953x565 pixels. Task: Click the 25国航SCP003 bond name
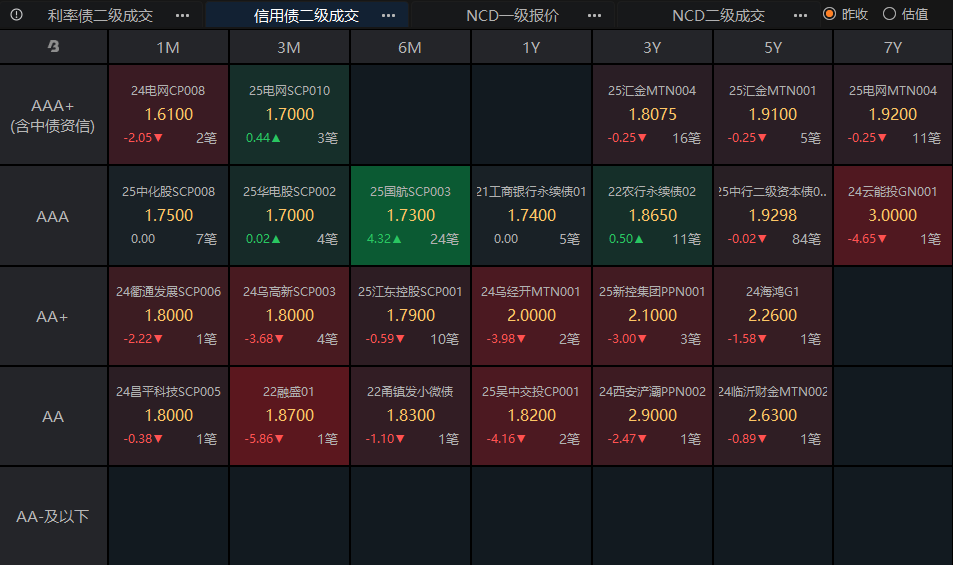coord(410,191)
